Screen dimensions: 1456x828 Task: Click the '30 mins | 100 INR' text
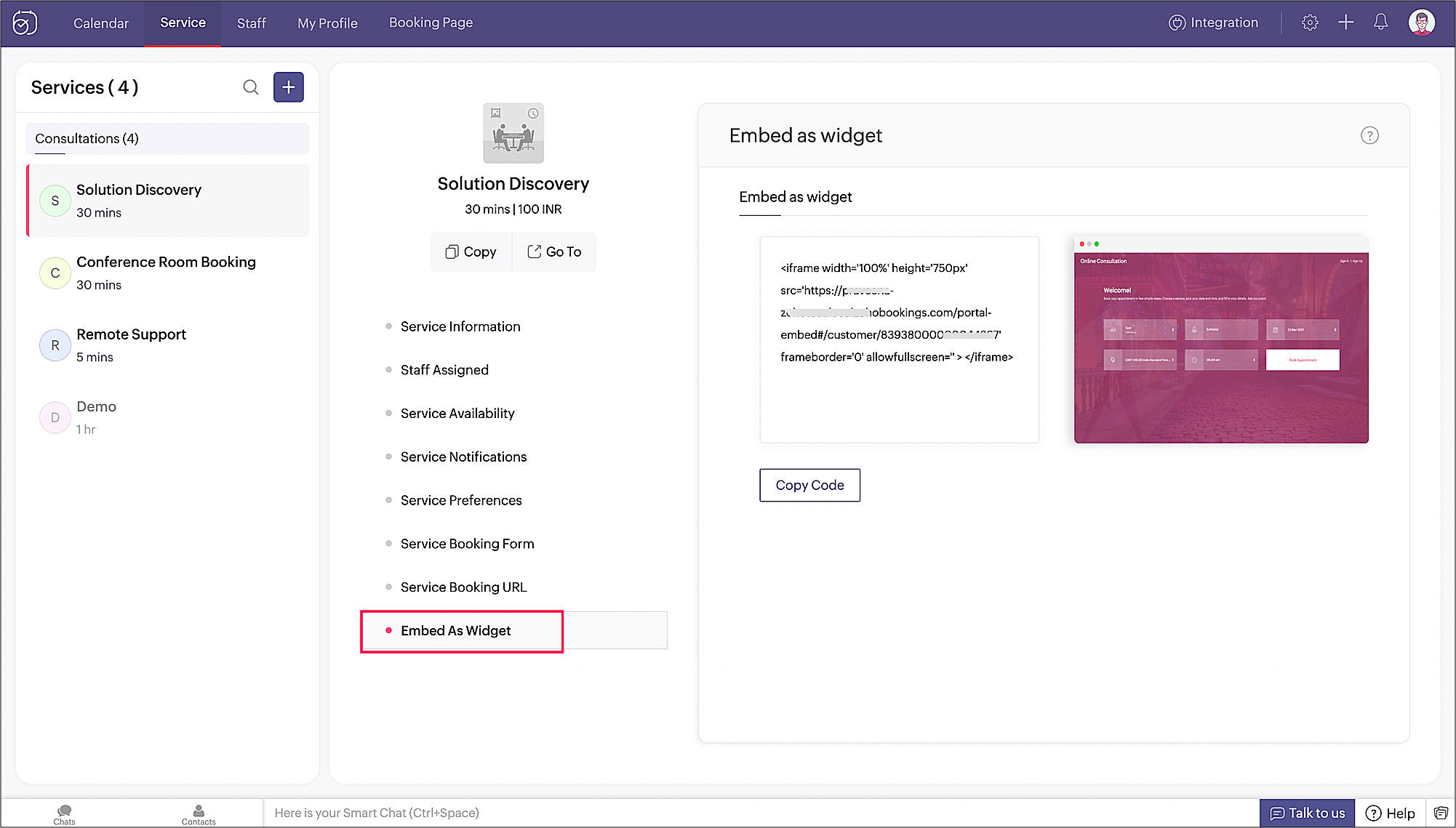(513, 209)
